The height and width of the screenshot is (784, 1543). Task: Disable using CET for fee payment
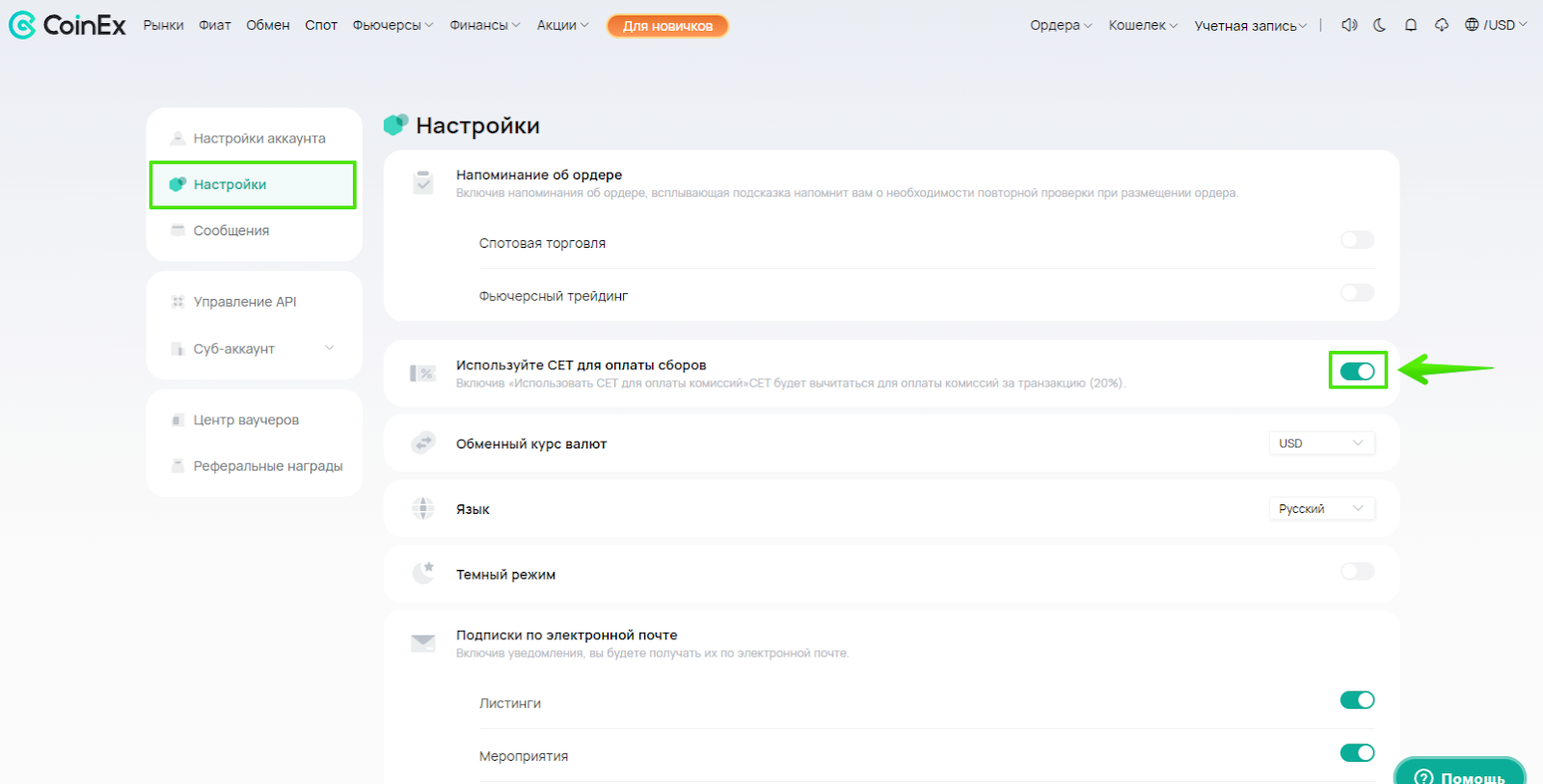[x=1357, y=371]
